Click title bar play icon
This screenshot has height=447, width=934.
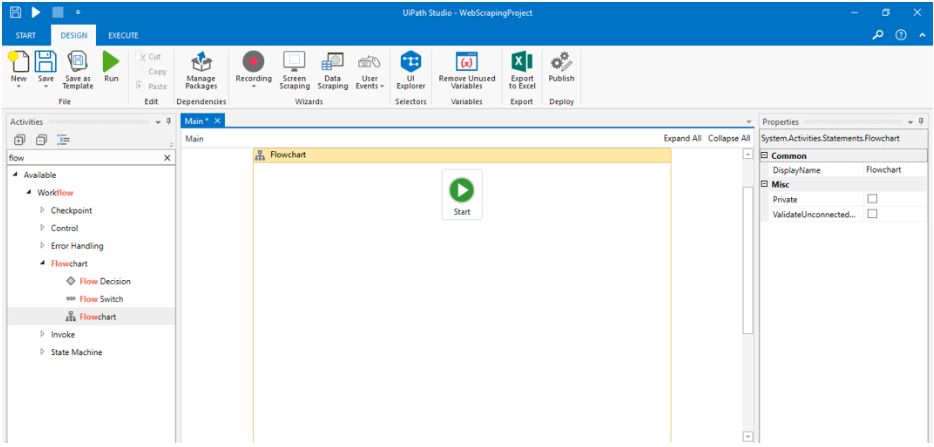point(36,12)
